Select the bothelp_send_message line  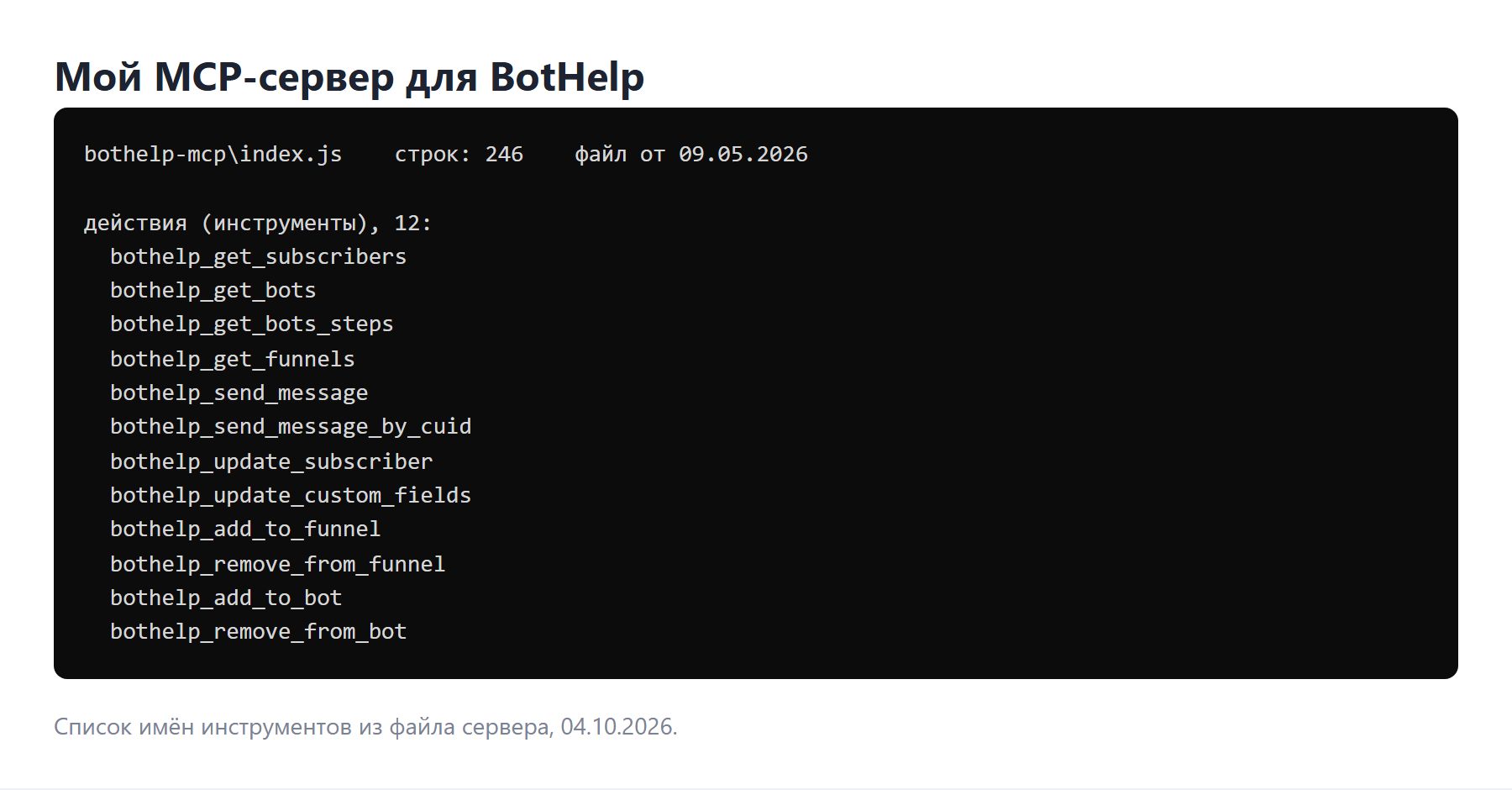tap(239, 393)
